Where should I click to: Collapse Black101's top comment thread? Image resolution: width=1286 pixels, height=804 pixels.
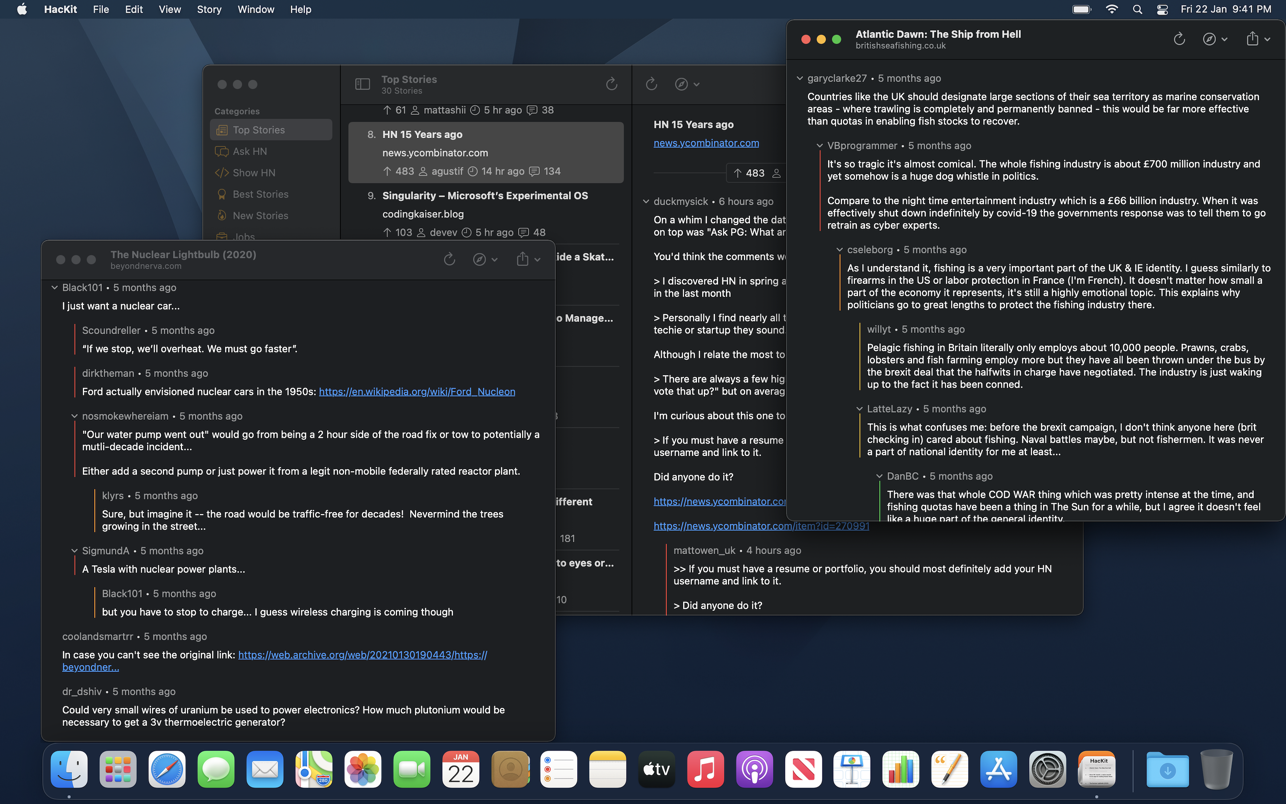pos(55,288)
